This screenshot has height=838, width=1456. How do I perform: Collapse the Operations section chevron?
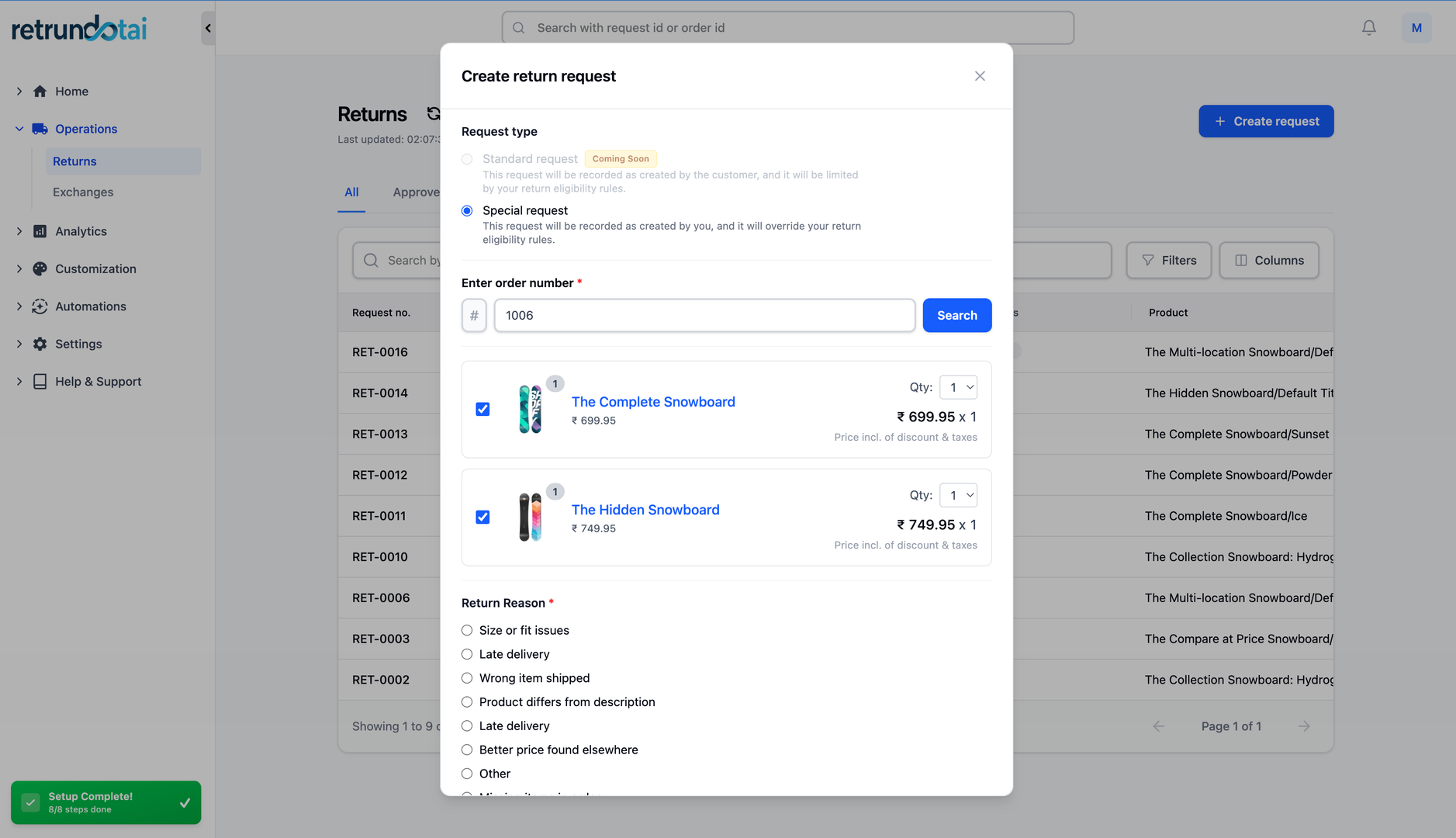point(19,128)
